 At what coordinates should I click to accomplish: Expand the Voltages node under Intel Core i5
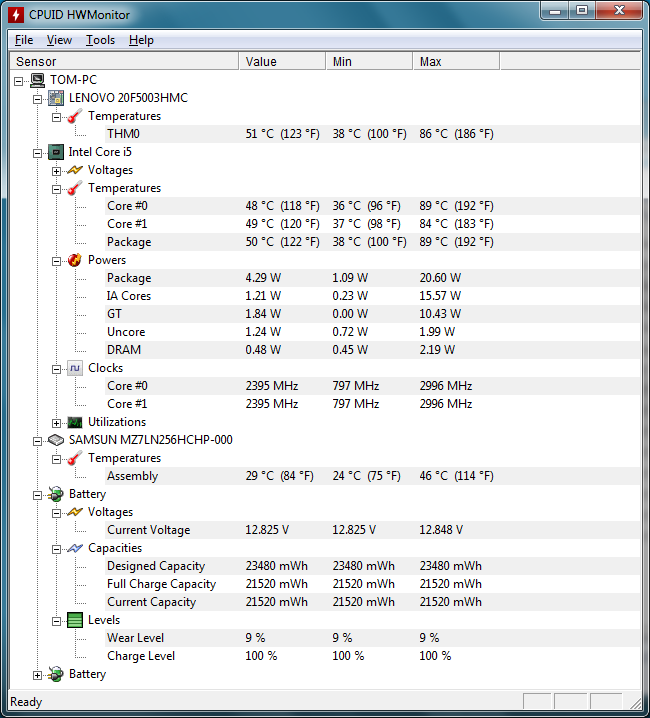point(57,170)
